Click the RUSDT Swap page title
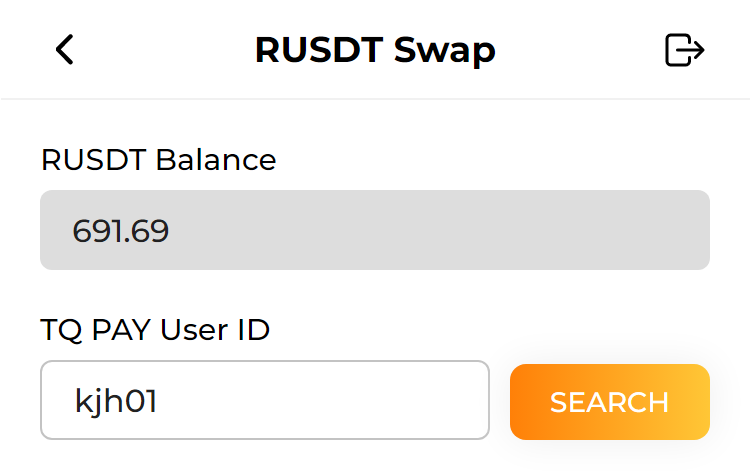 click(375, 49)
